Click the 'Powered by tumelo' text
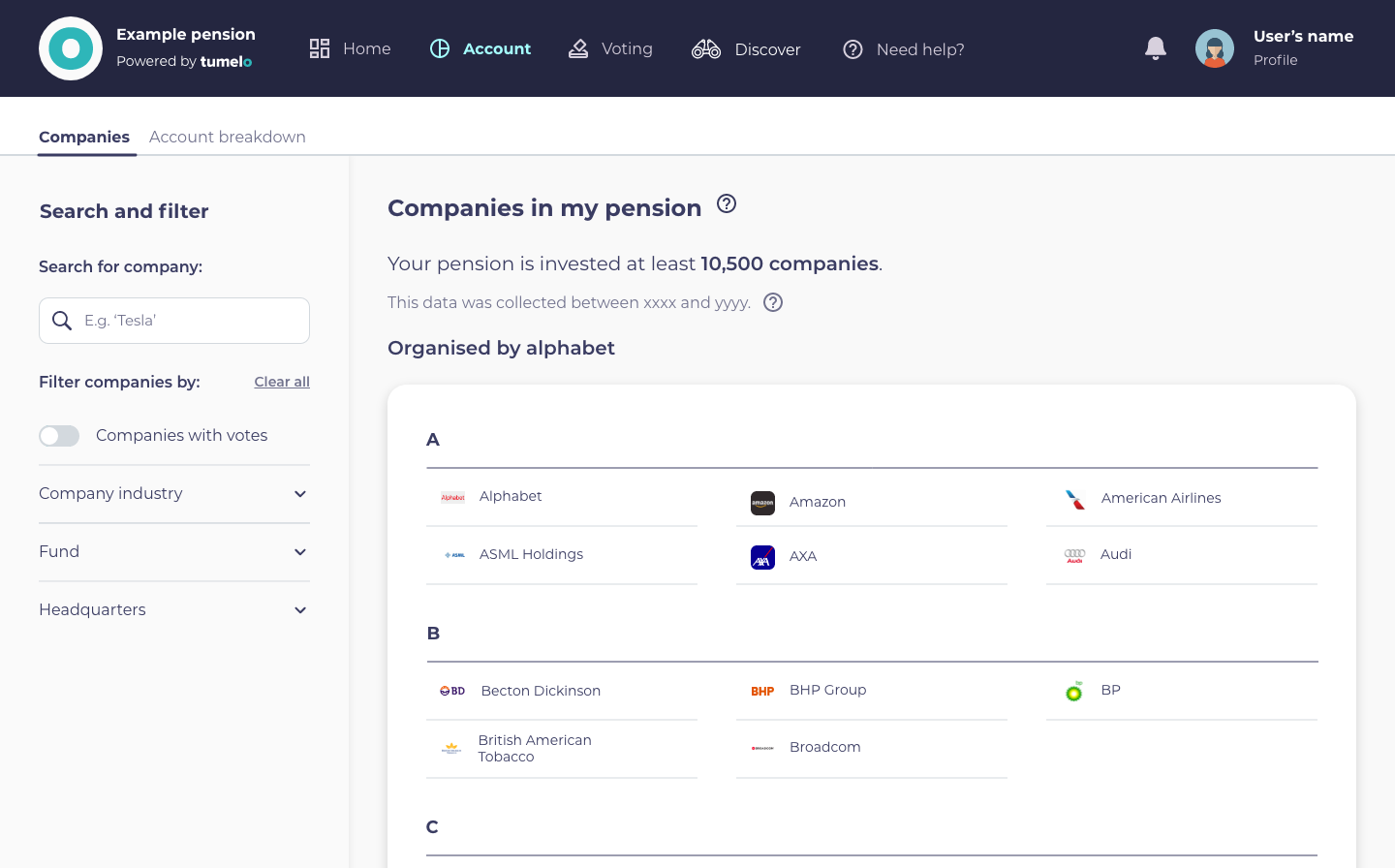The width and height of the screenshot is (1395, 868). pos(184,61)
